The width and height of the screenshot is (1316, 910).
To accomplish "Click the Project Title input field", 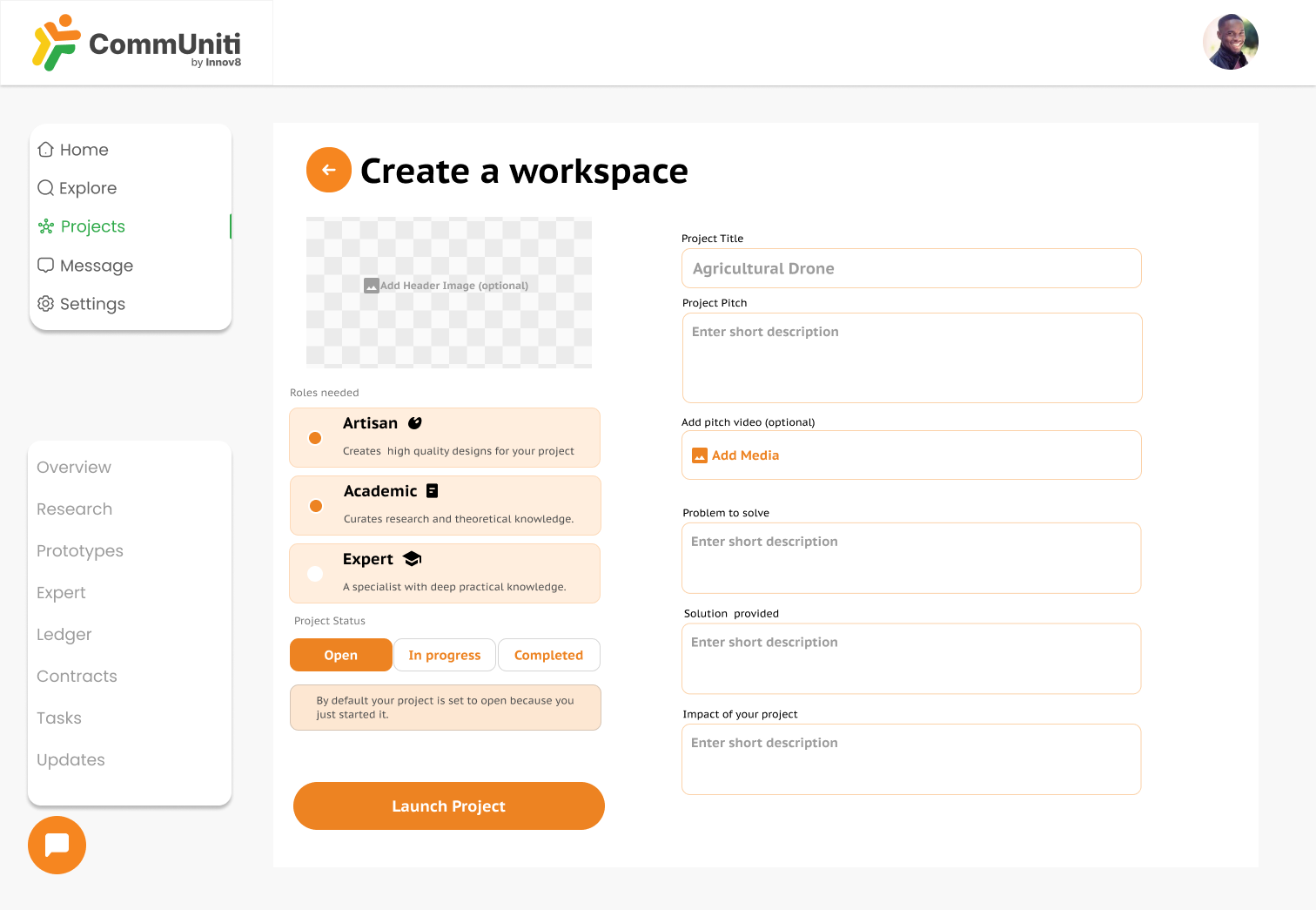I will [x=910, y=268].
